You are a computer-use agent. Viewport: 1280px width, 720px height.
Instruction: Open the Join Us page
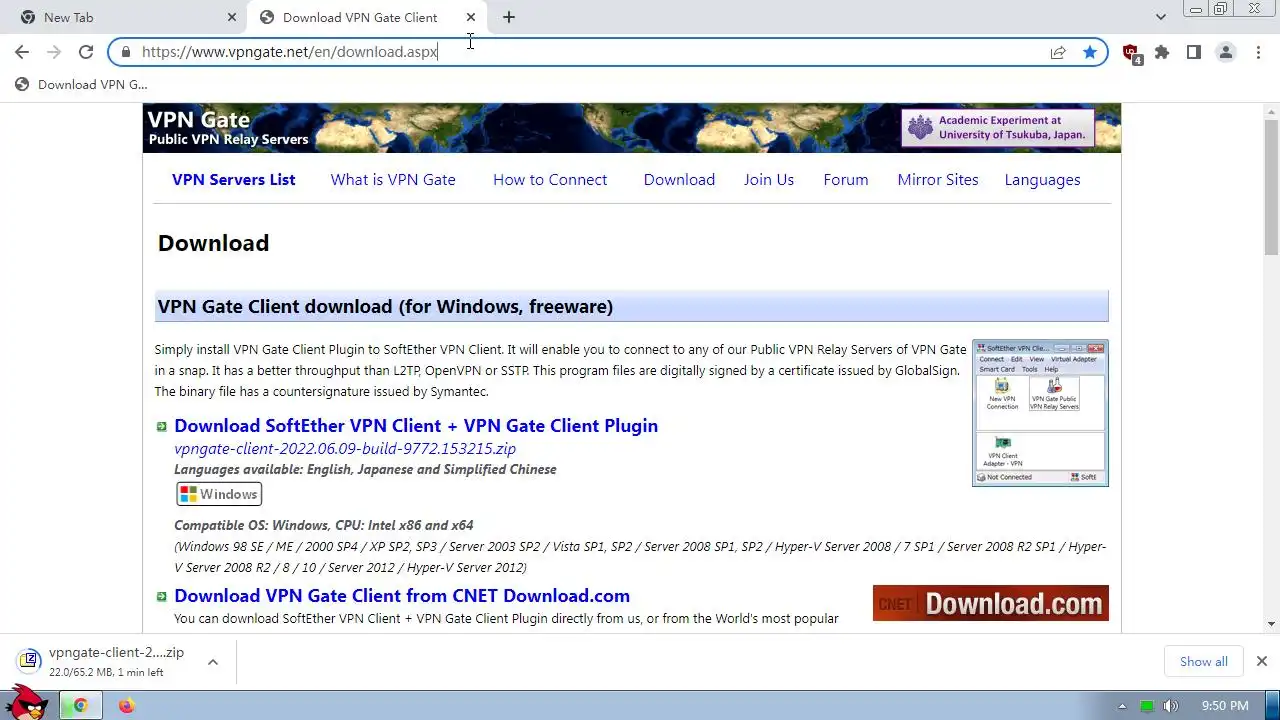pos(769,180)
